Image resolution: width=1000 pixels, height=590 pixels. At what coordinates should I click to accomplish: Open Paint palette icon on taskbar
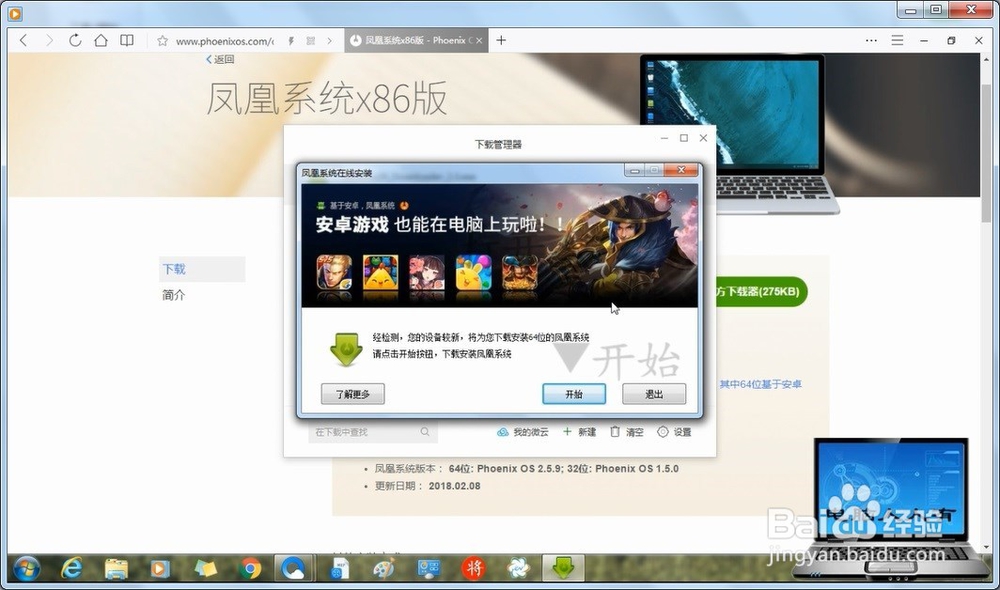384,568
